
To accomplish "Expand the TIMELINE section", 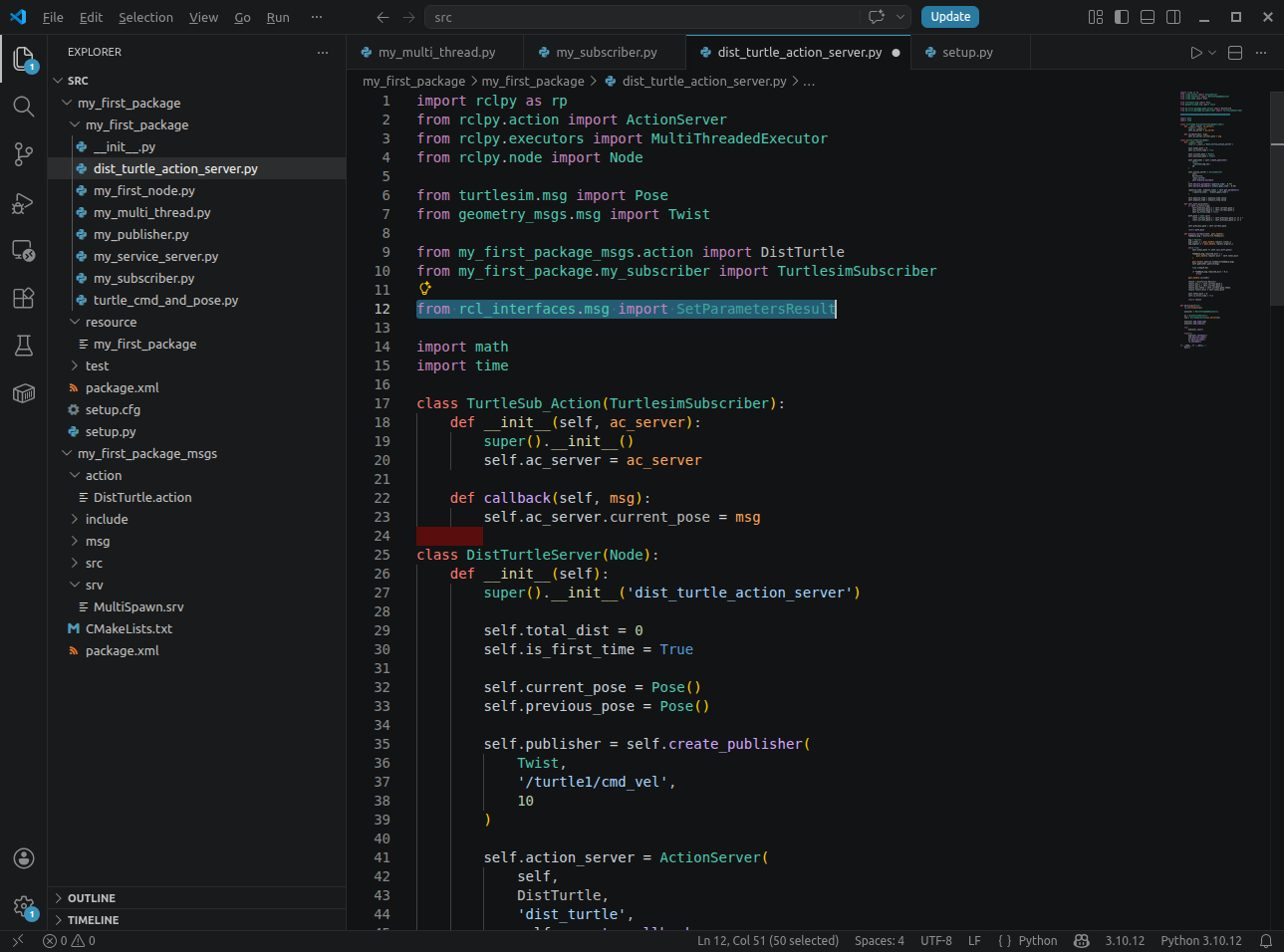I will [x=196, y=920].
